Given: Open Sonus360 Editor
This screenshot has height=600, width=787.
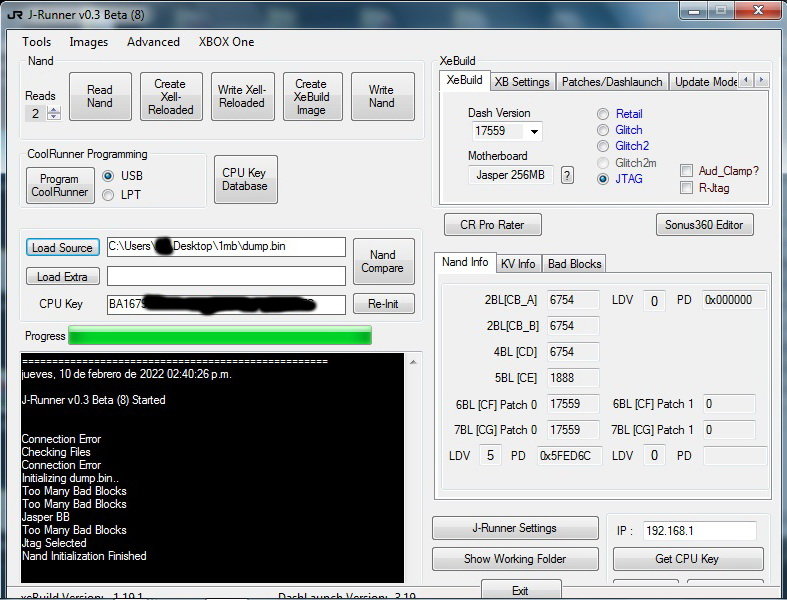Looking at the screenshot, I should pyautogui.click(x=704, y=225).
